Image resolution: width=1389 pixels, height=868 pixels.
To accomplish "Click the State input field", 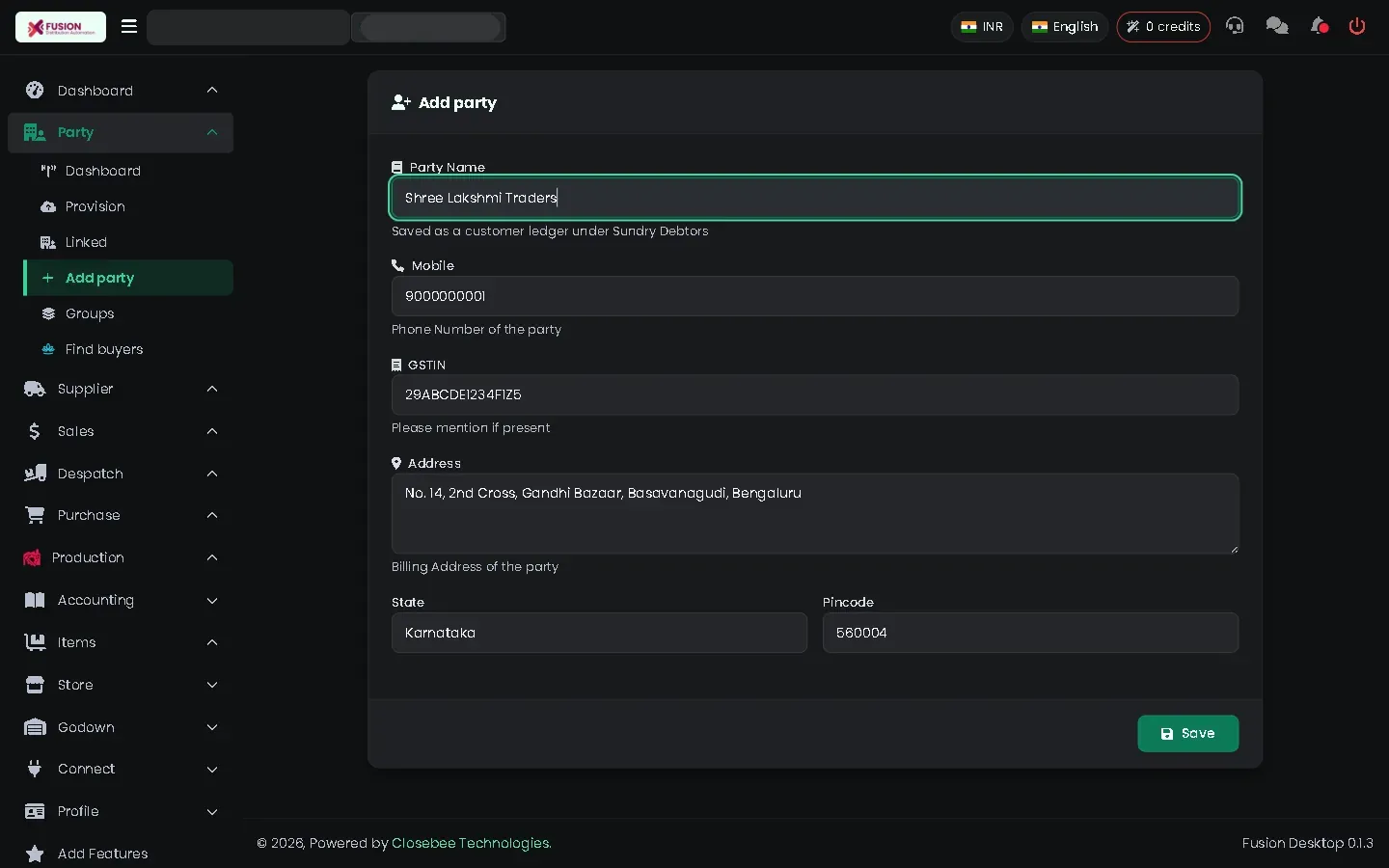I will (599, 633).
